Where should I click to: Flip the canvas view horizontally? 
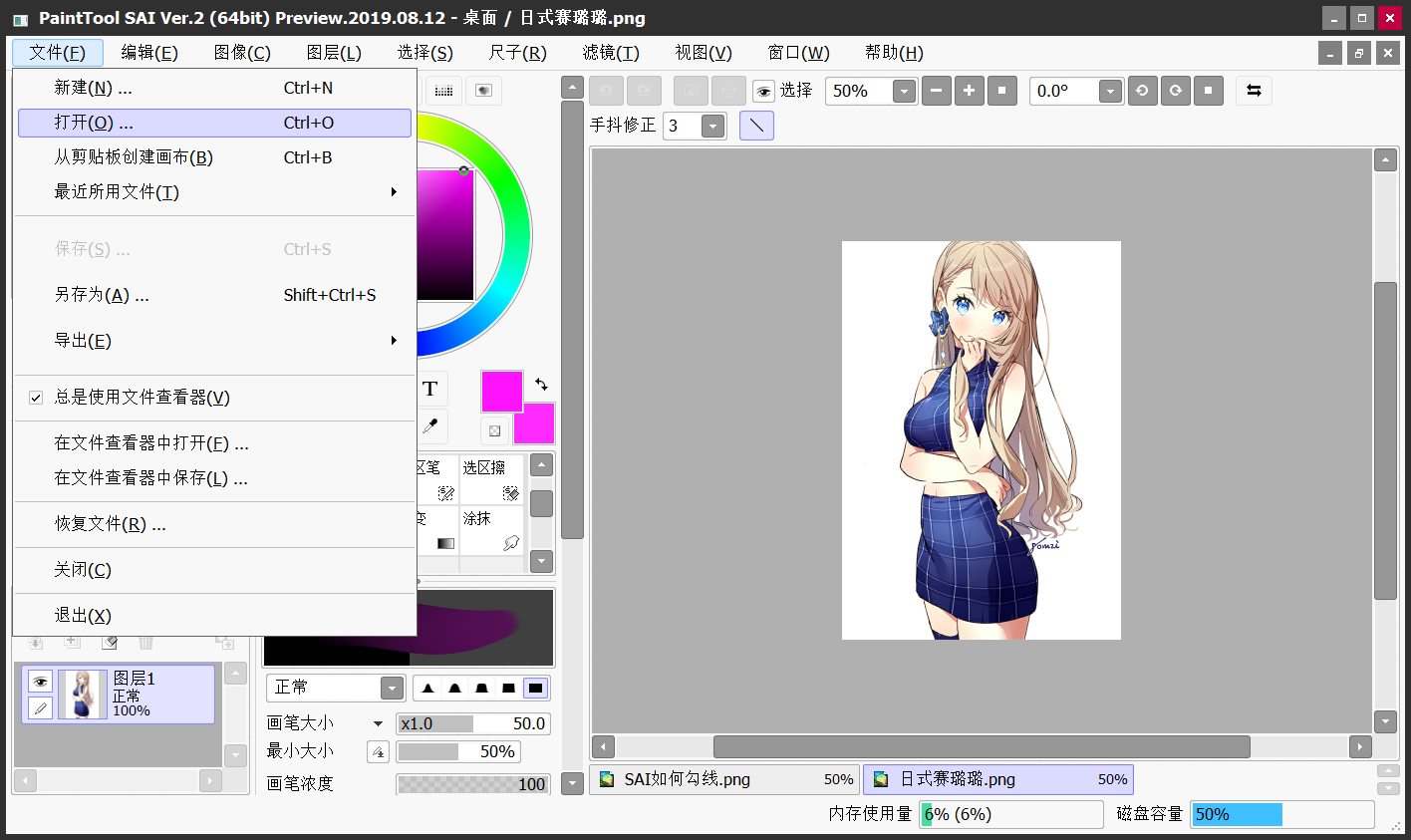(x=1255, y=91)
